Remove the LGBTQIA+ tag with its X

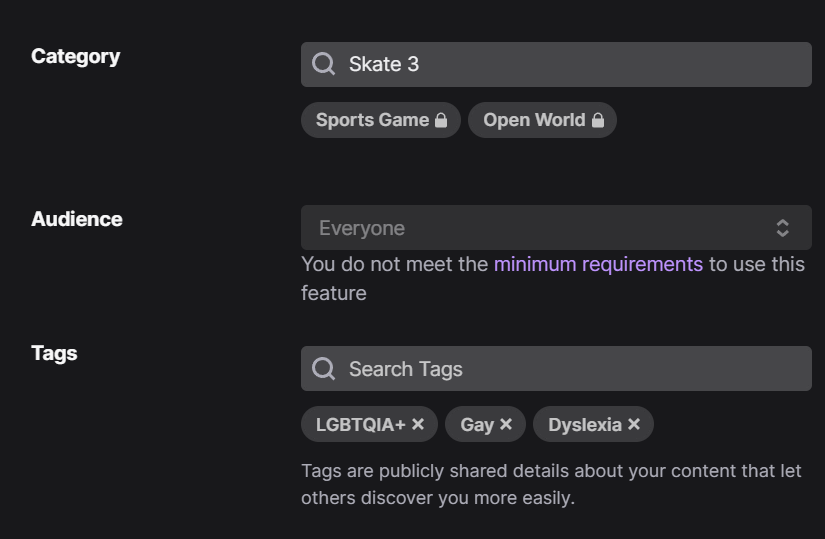tap(418, 424)
